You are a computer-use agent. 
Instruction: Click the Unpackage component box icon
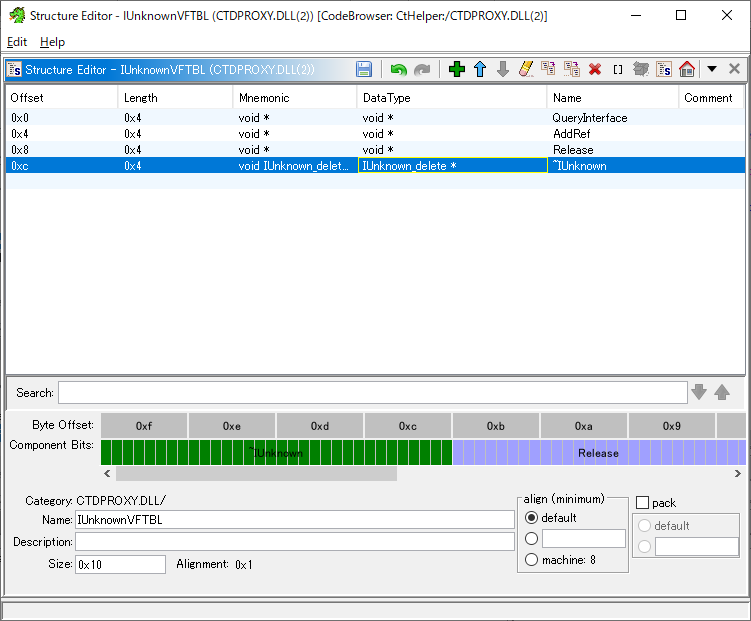pyautogui.click(x=641, y=69)
